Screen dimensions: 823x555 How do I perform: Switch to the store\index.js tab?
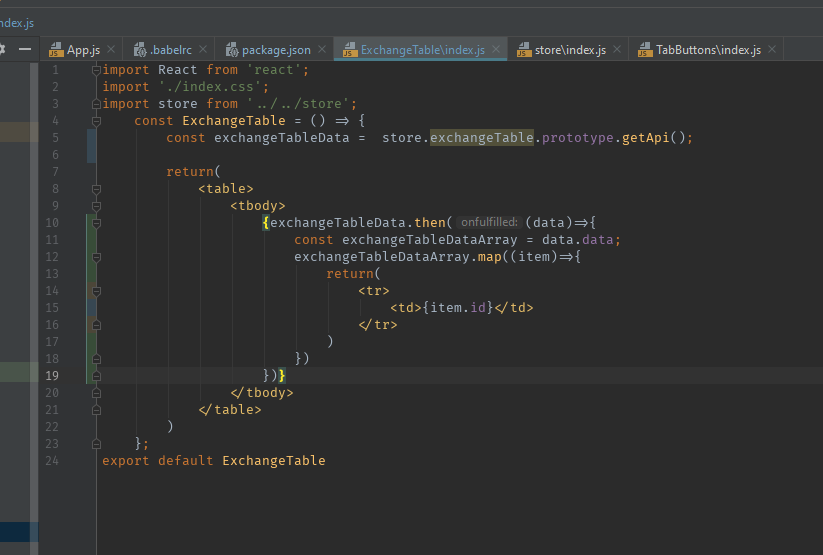click(570, 50)
